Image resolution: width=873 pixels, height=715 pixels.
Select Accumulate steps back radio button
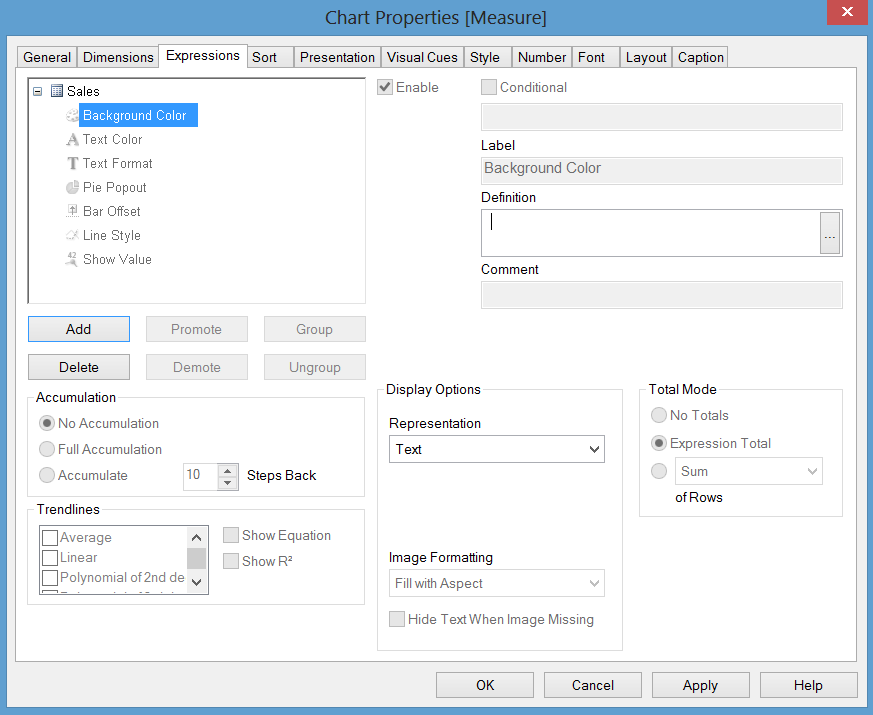(47, 475)
